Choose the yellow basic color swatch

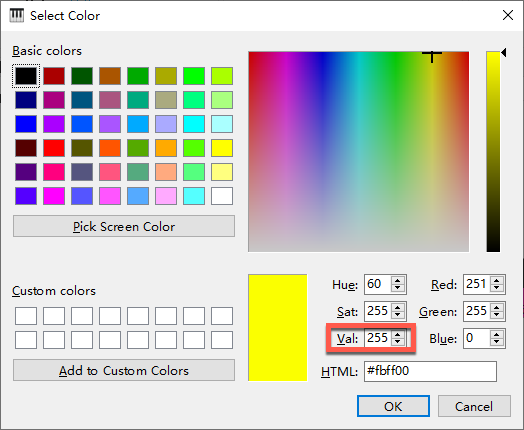tap(222, 148)
